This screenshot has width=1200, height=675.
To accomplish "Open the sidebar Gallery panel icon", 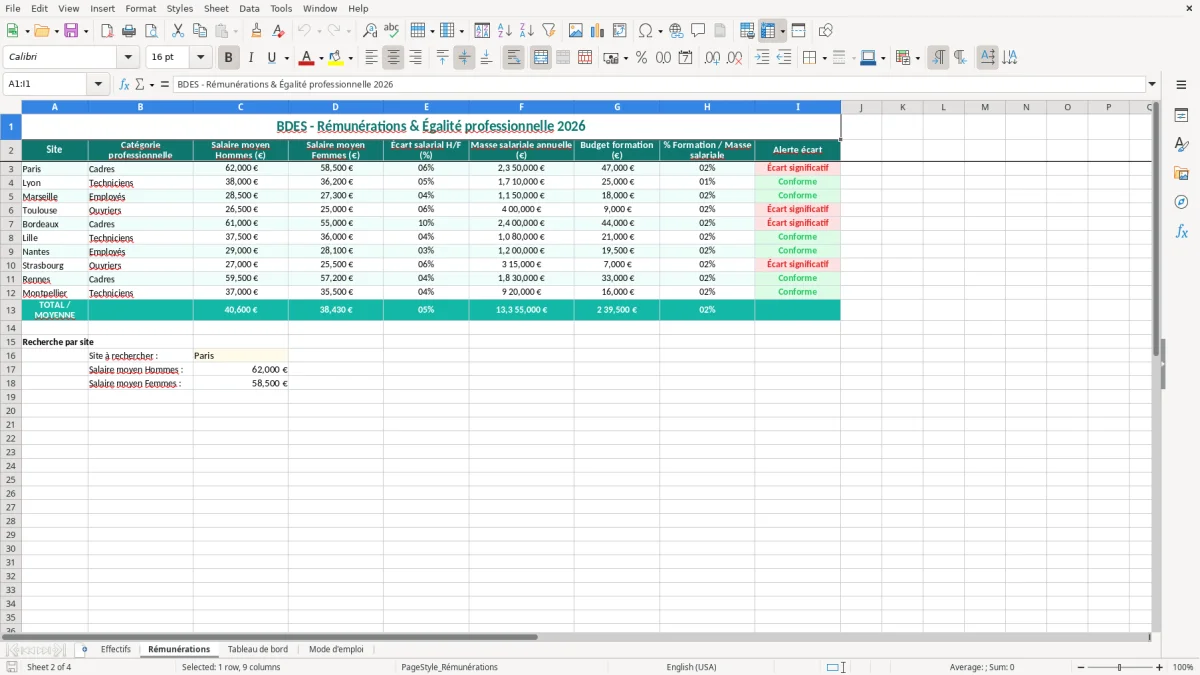I will point(1181,174).
